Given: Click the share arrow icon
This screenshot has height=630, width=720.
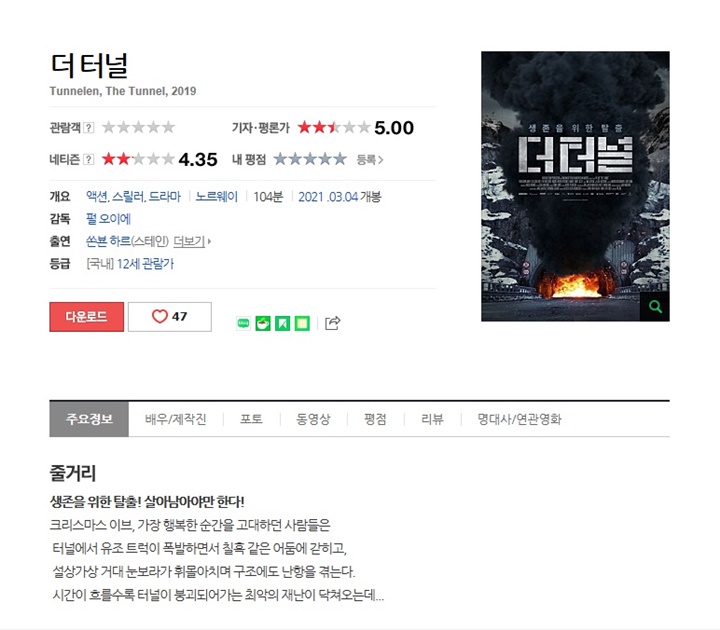Looking at the screenshot, I should [x=332, y=323].
